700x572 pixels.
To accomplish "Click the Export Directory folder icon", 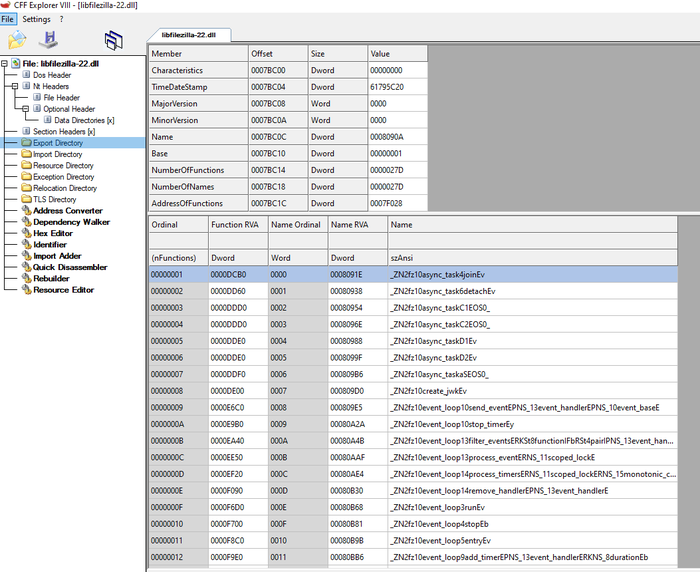I will click(x=26, y=142).
